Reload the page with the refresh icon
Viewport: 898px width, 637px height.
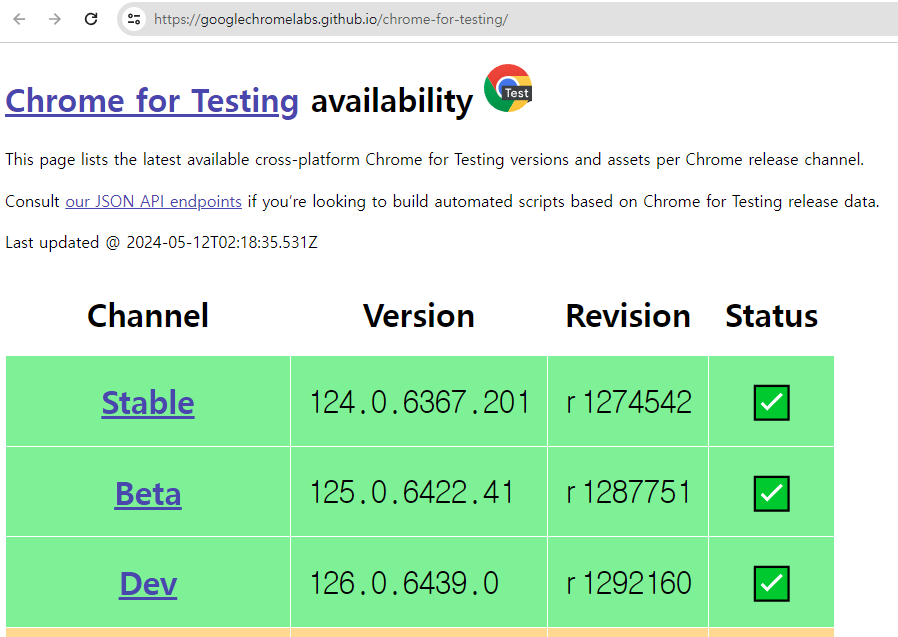tap(91, 19)
